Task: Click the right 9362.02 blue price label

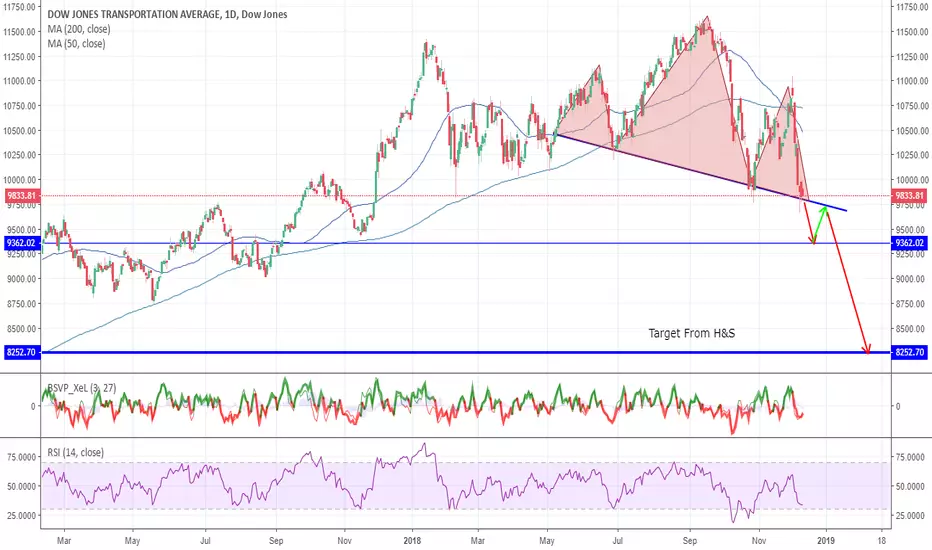Action: click(x=909, y=243)
